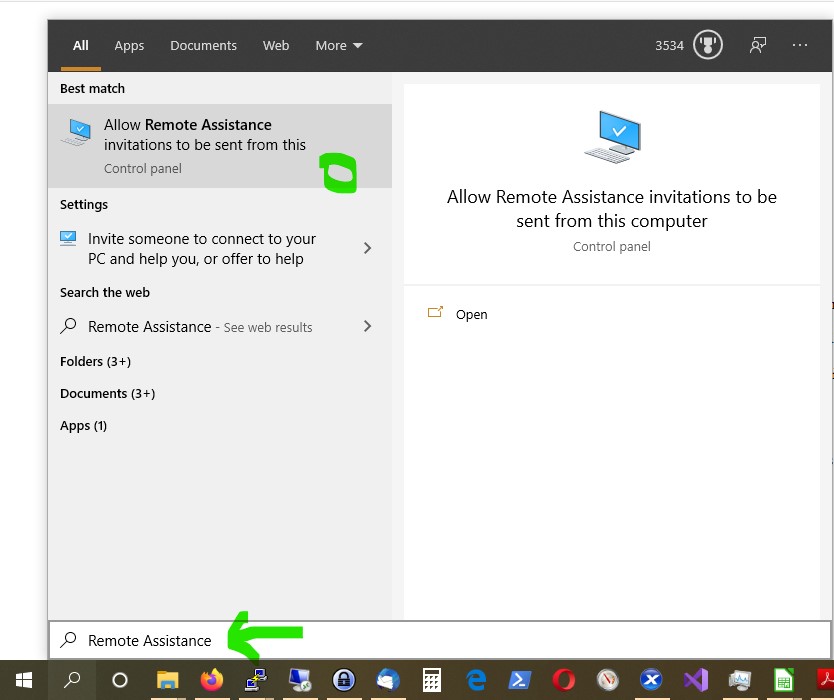The width and height of the screenshot is (834, 700).
Task: Open the performance monitor icon in taskbar
Action: tap(739, 680)
